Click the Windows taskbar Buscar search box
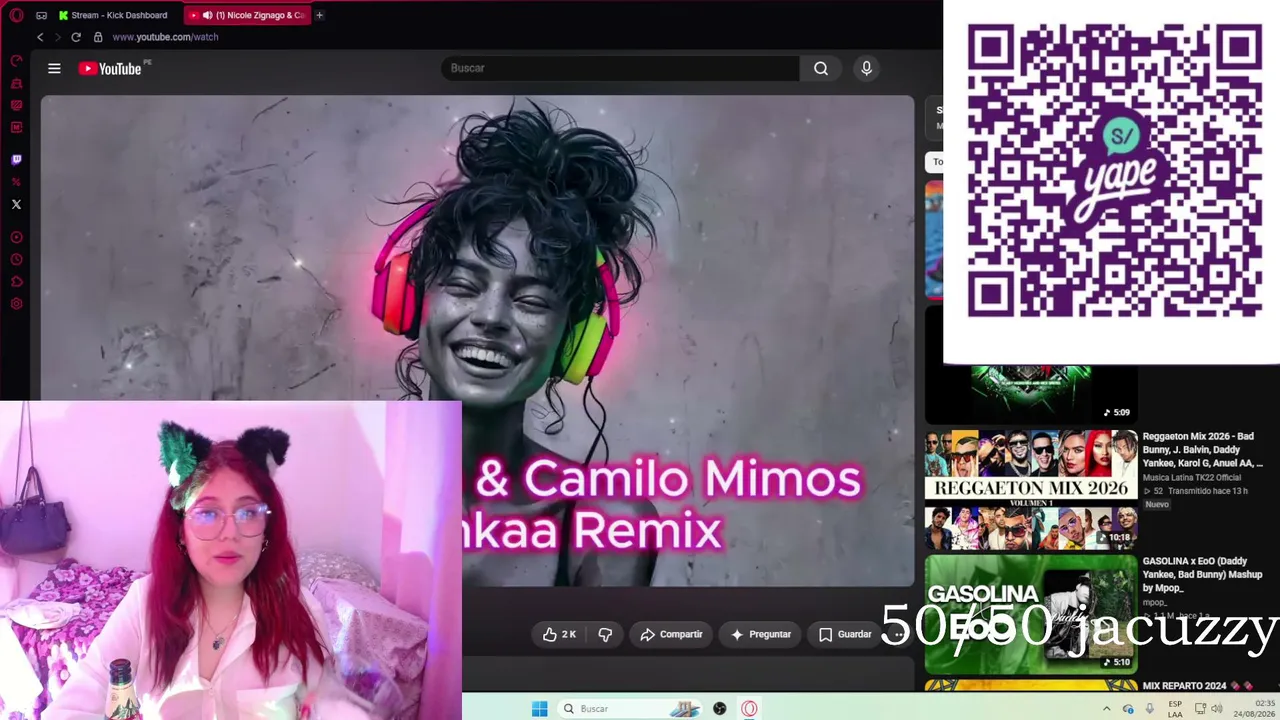The height and width of the screenshot is (720, 1280). click(x=630, y=709)
